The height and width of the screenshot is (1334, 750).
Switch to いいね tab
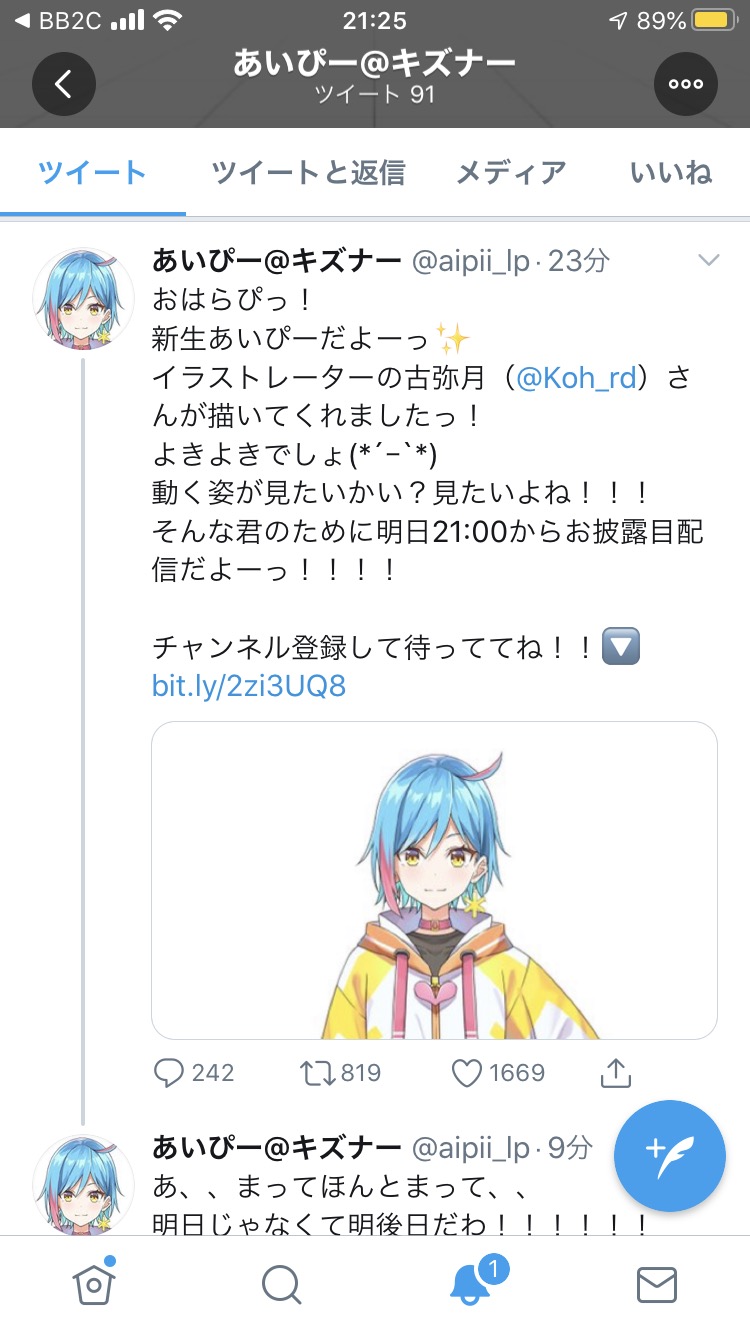pos(671,172)
